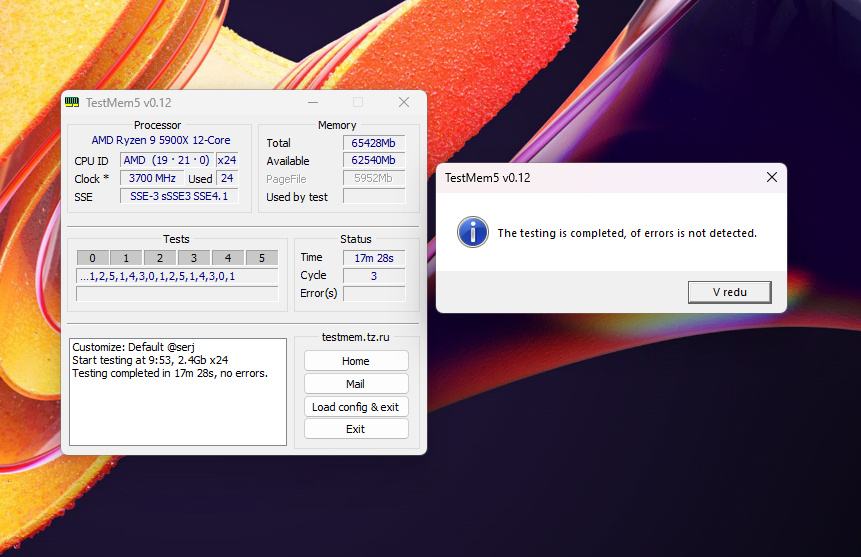Click the empty Used by test field

pyautogui.click(x=374, y=196)
